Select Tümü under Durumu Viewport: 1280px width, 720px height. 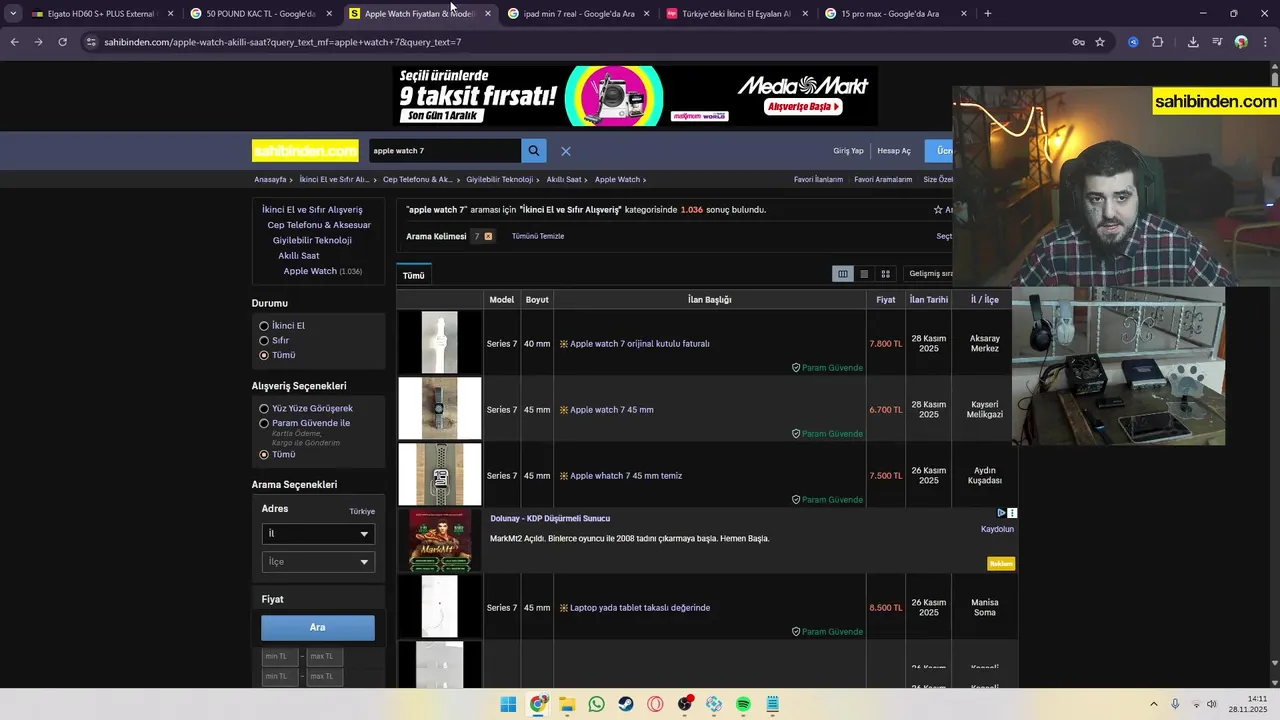tap(264, 355)
